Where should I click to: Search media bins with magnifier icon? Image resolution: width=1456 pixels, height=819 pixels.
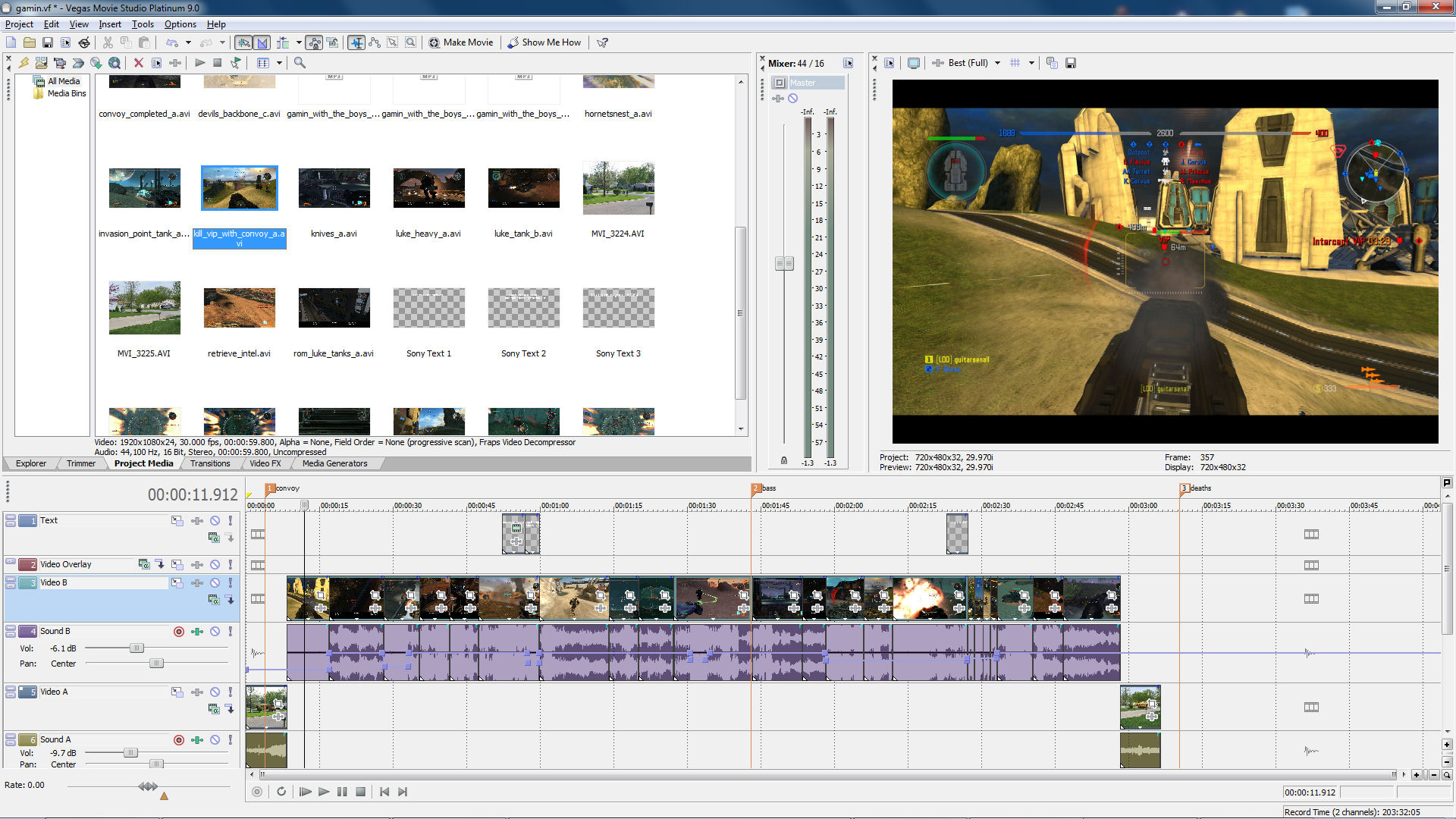pos(300,63)
